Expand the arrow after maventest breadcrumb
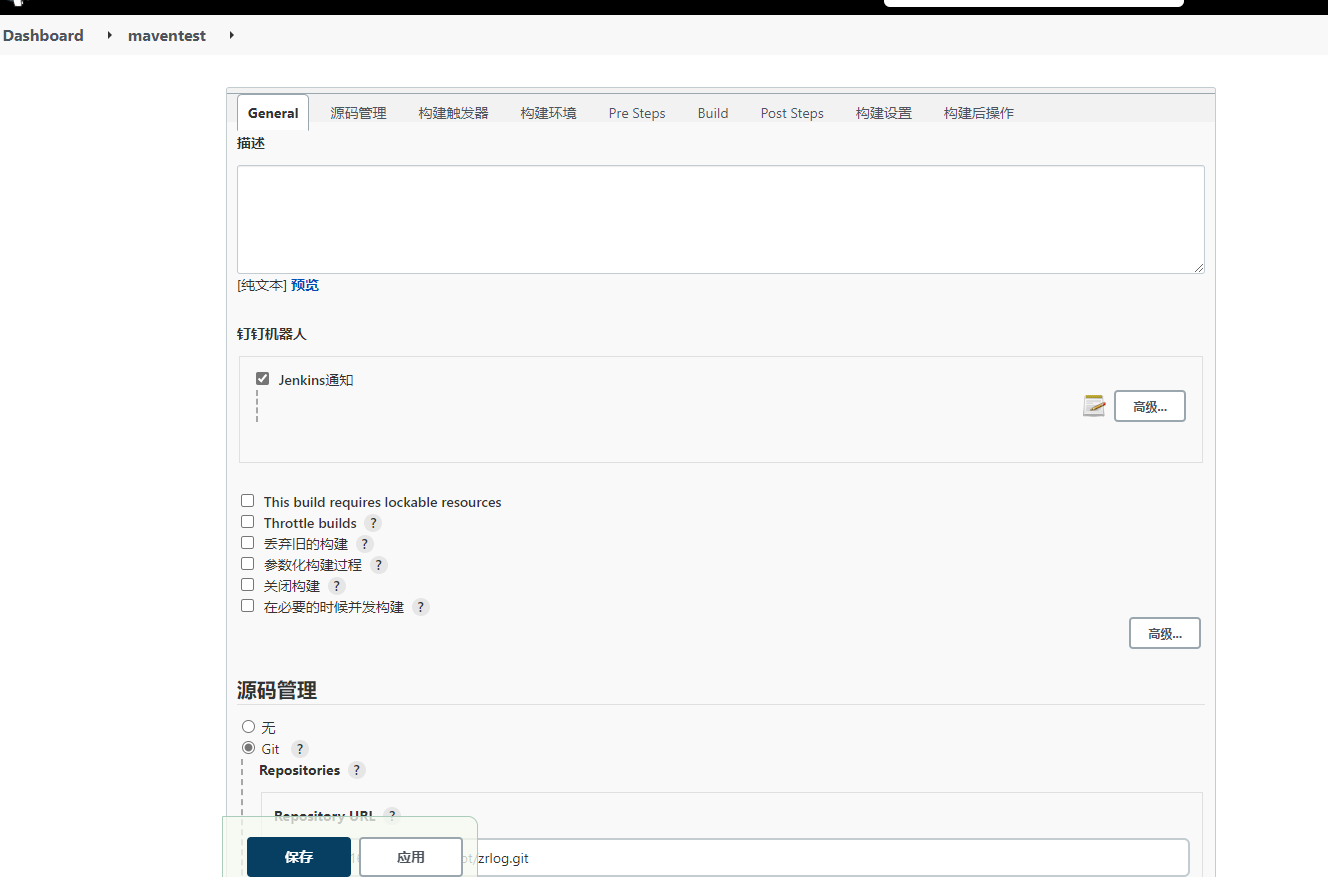The image size is (1328, 877). (231, 35)
